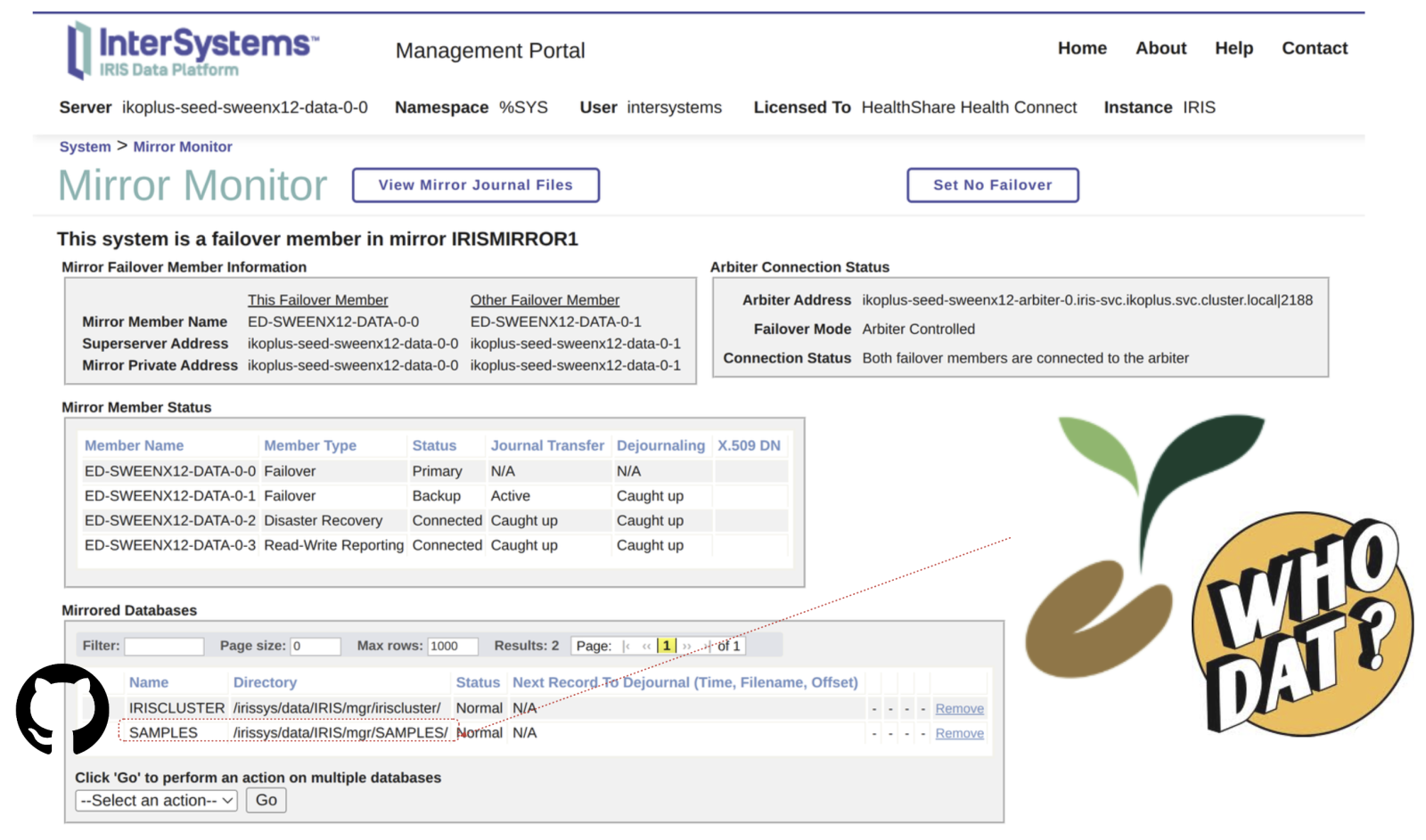Remove the IRISCLUSTER mirrored database
1426x840 pixels.
tap(959, 709)
